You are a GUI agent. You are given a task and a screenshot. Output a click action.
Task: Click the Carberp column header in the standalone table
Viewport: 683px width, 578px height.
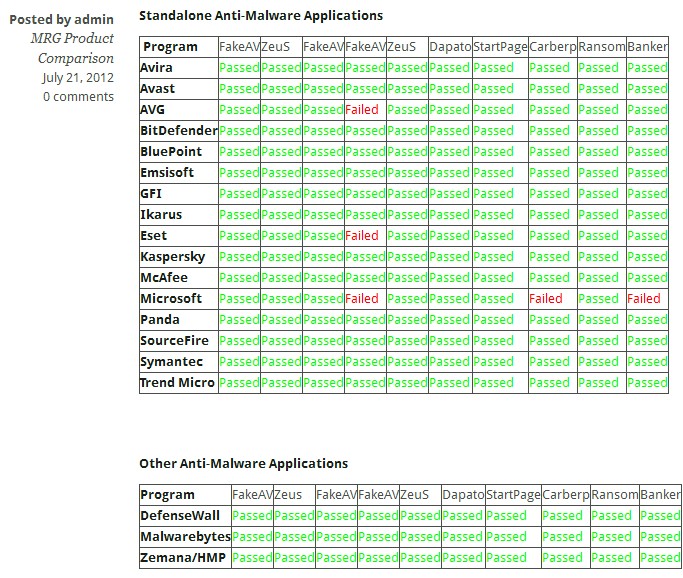pyautogui.click(x=553, y=47)
